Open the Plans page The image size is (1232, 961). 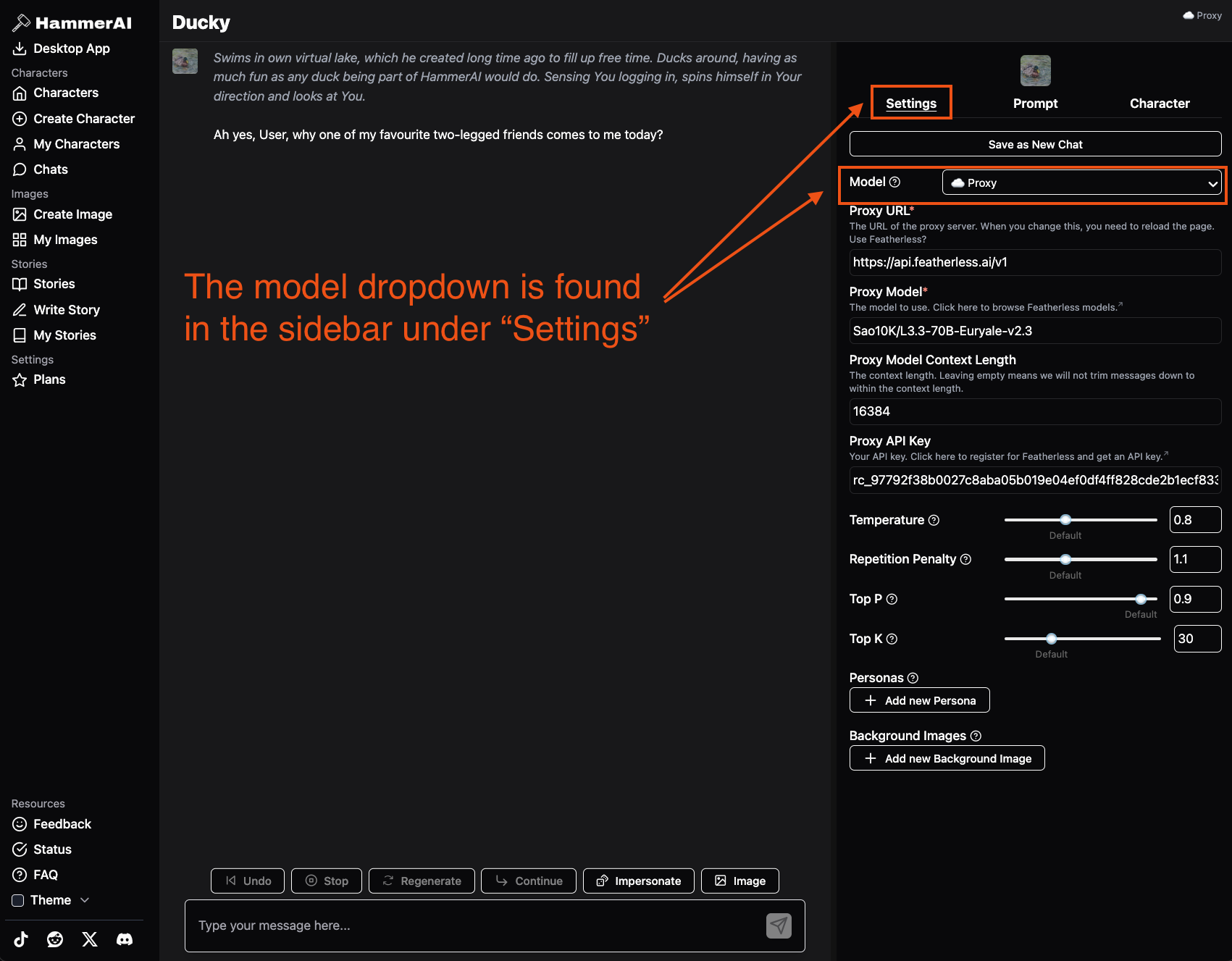click(x=39, y=379)
